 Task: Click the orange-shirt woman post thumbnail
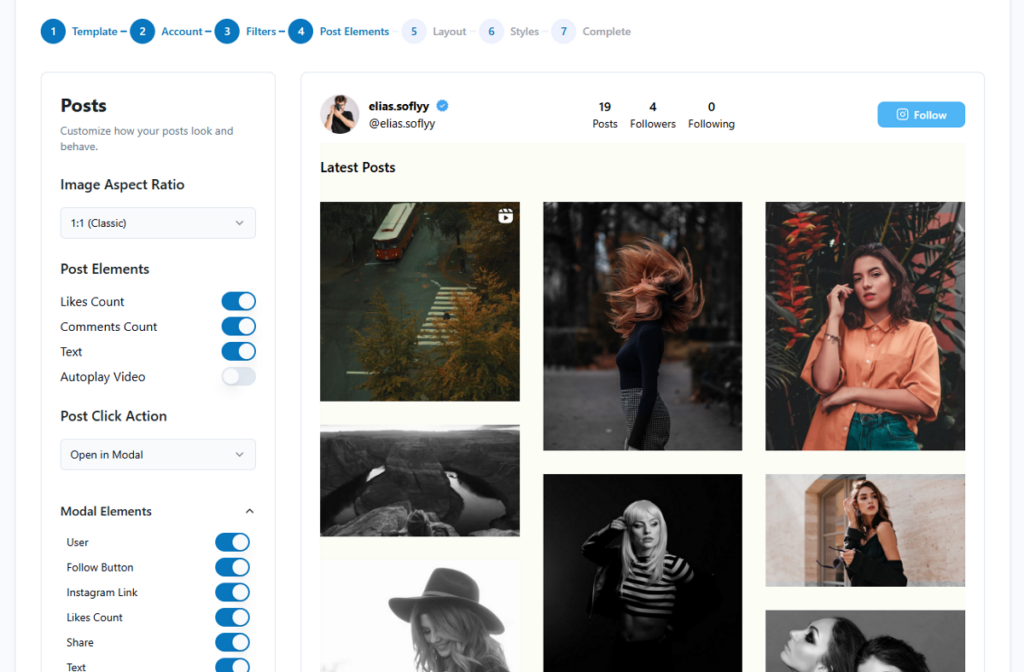click(864, 326)
